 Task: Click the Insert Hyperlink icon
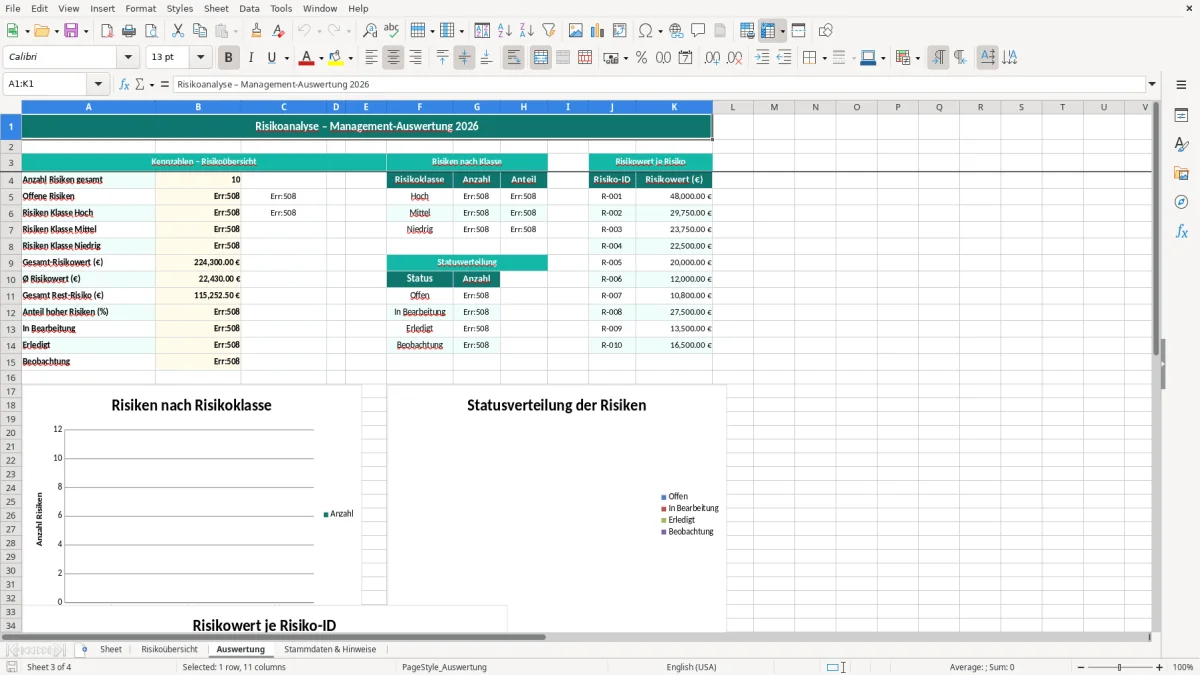(676, 31)
